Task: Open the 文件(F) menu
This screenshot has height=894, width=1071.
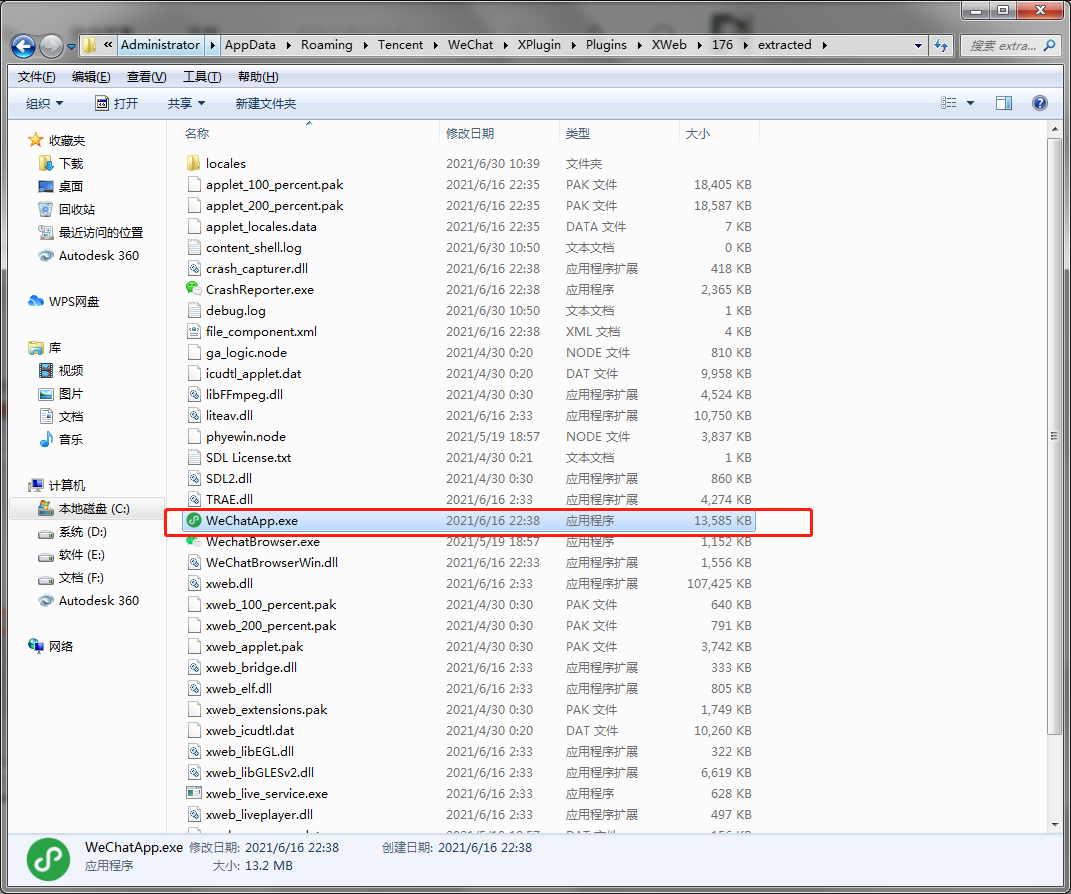Action: (x=36, y=76)
